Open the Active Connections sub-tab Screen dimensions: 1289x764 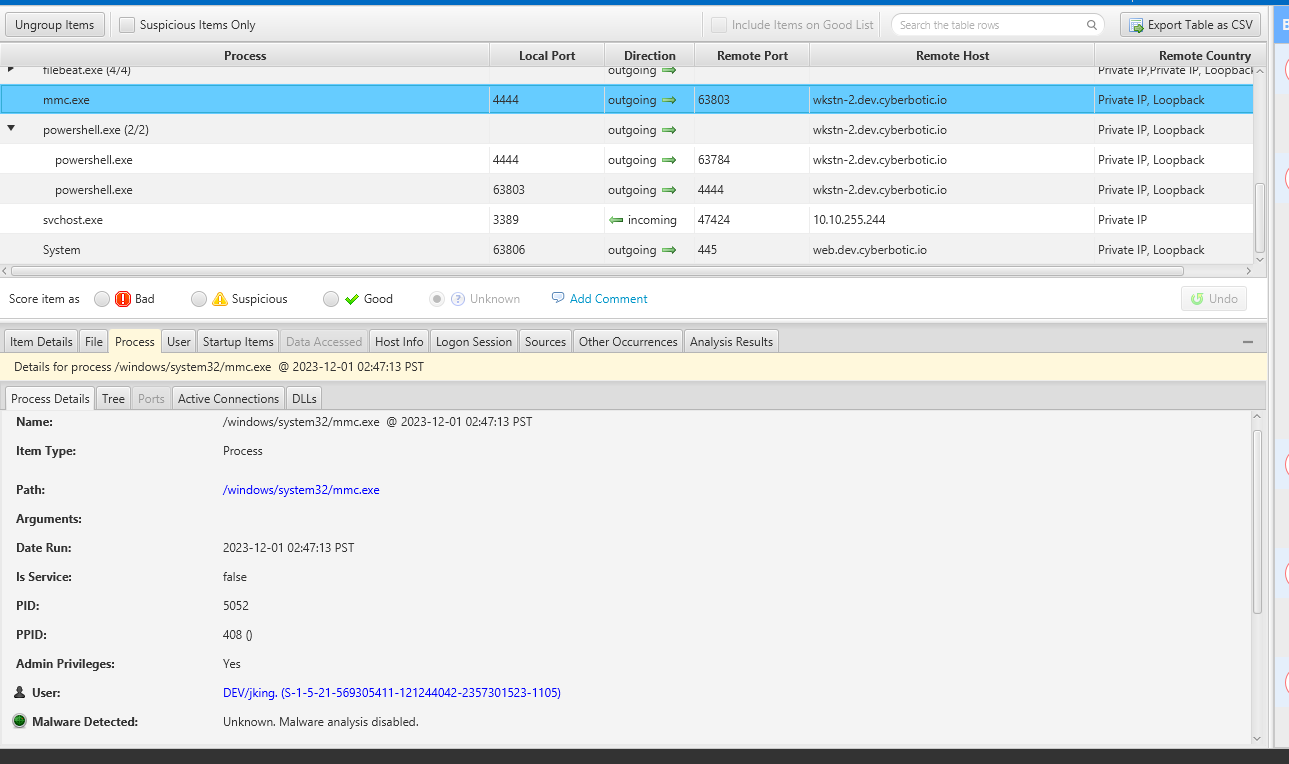pos(228,399)
